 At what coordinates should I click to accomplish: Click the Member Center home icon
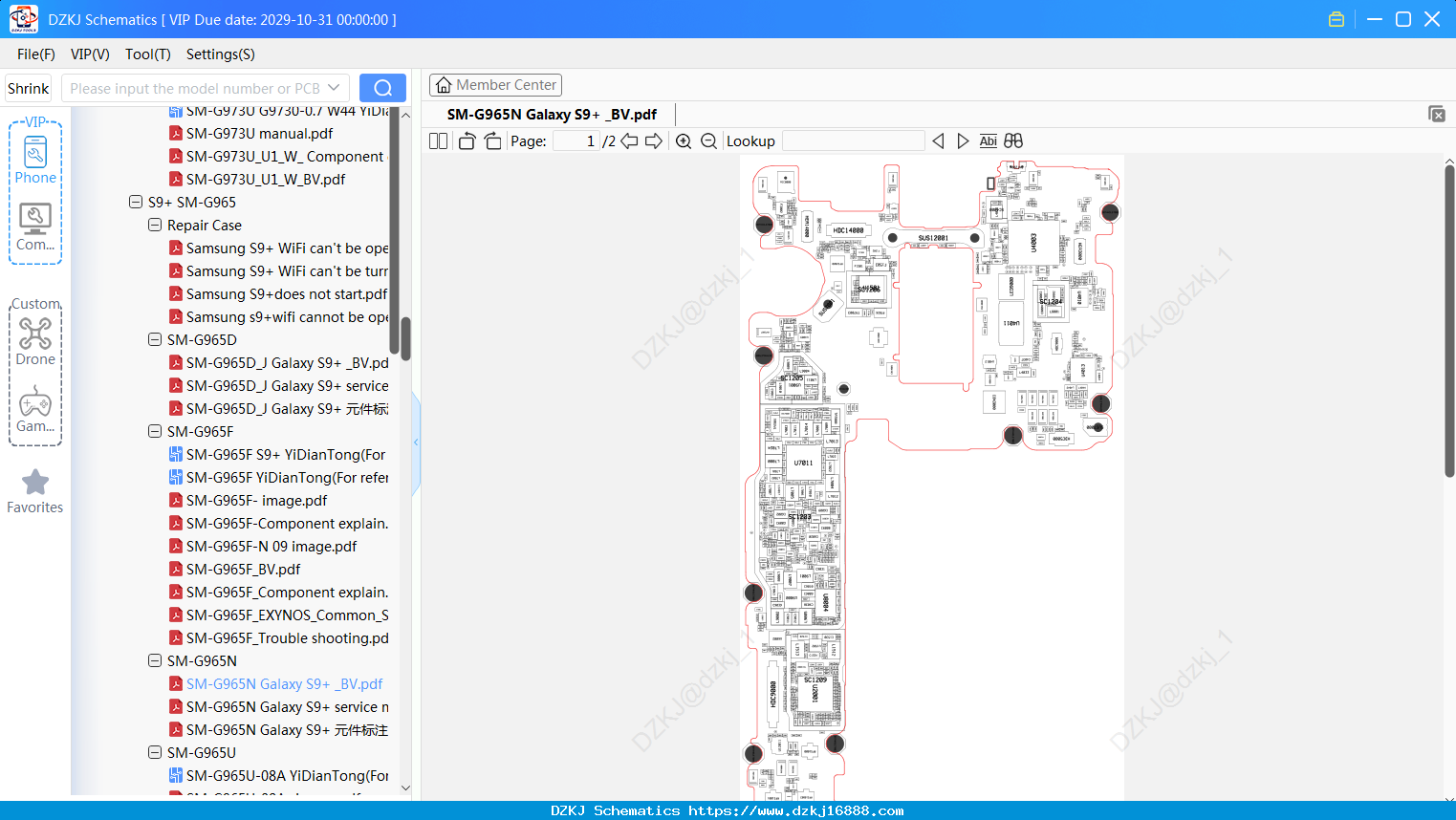[x=444, y=85]
